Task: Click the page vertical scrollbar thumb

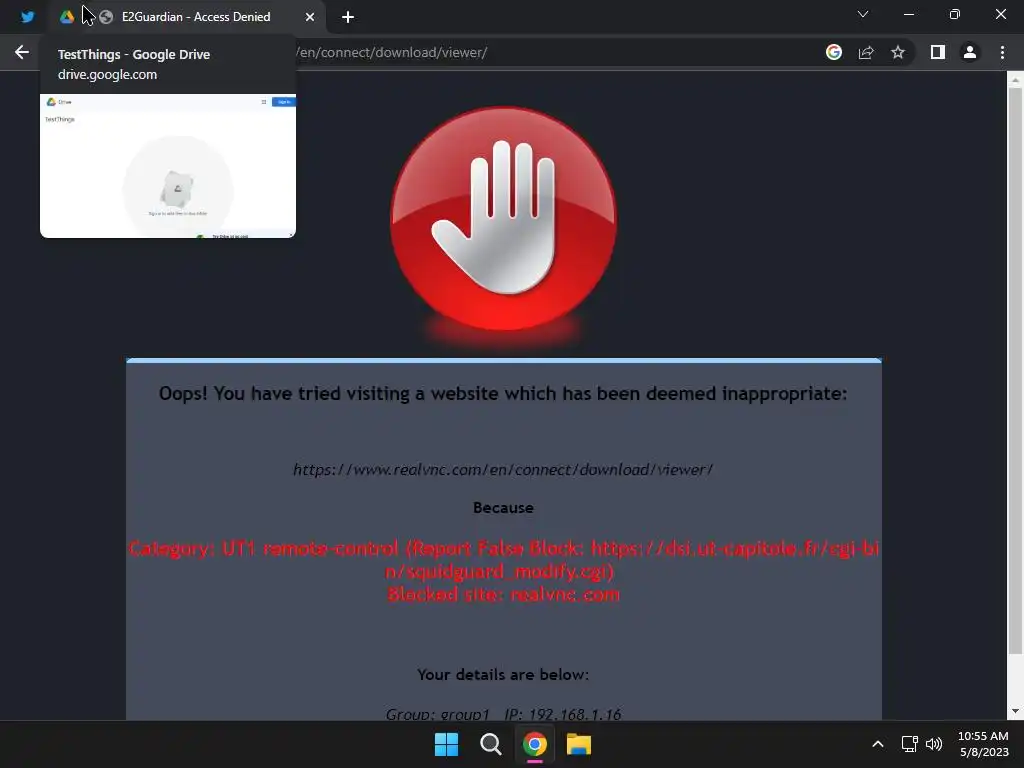Action: click(x=1015, y=369)
